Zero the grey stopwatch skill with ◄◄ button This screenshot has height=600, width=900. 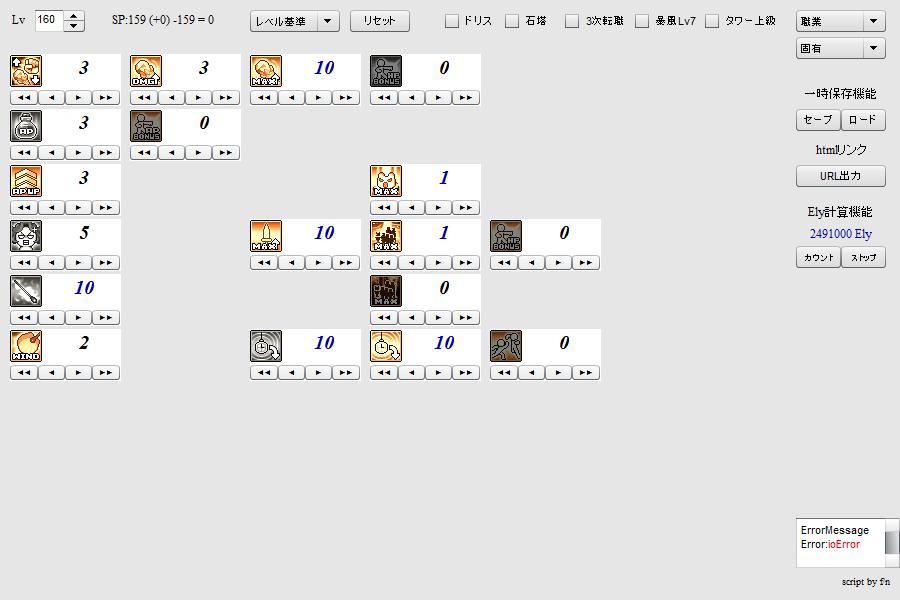pyautogui.click(x=264, y=373)
